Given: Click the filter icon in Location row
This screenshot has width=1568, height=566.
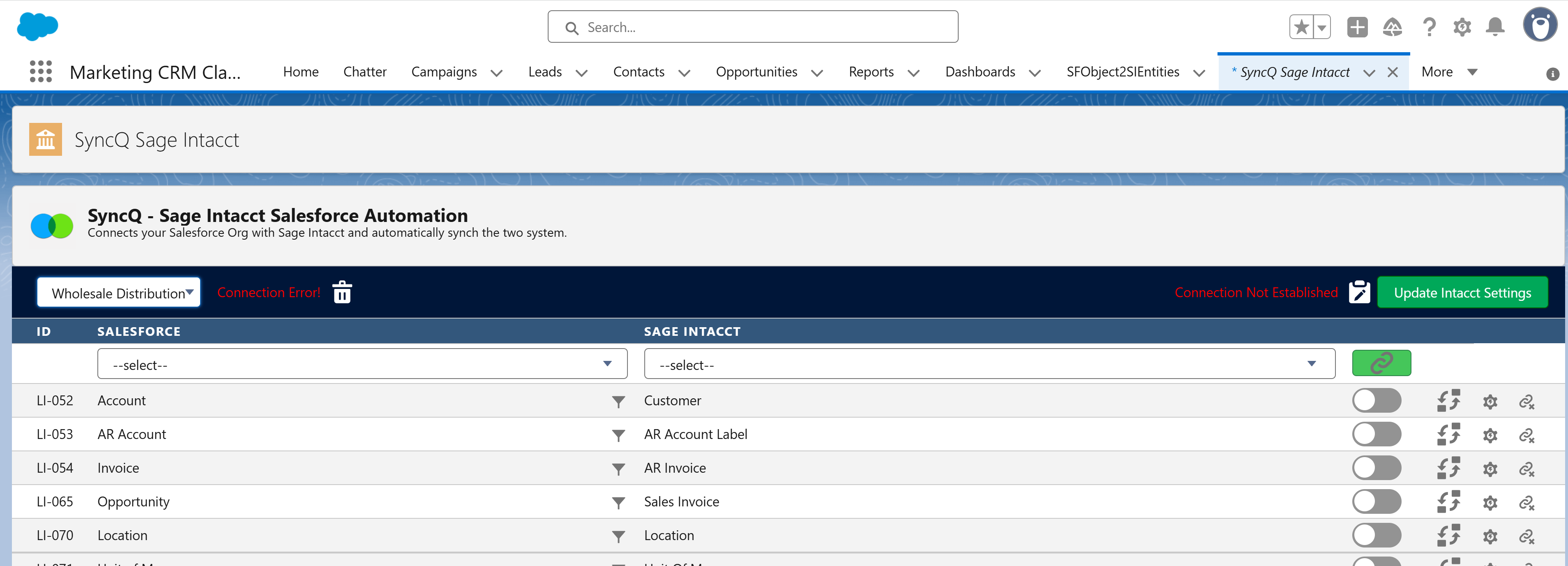Looking at the screenshot, I should coord(618,537).
